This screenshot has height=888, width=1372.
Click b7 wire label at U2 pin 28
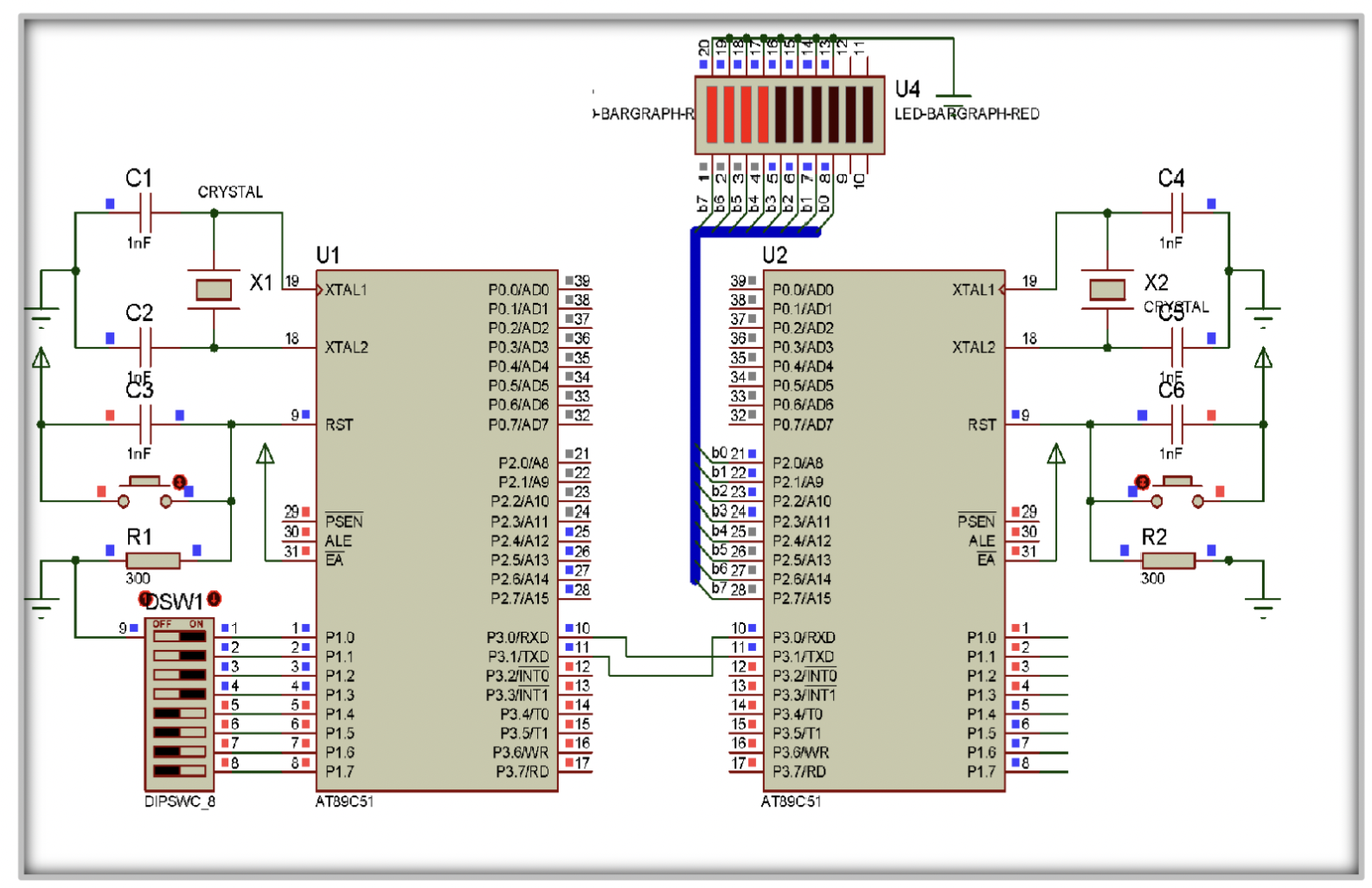[x=719, y=589]
